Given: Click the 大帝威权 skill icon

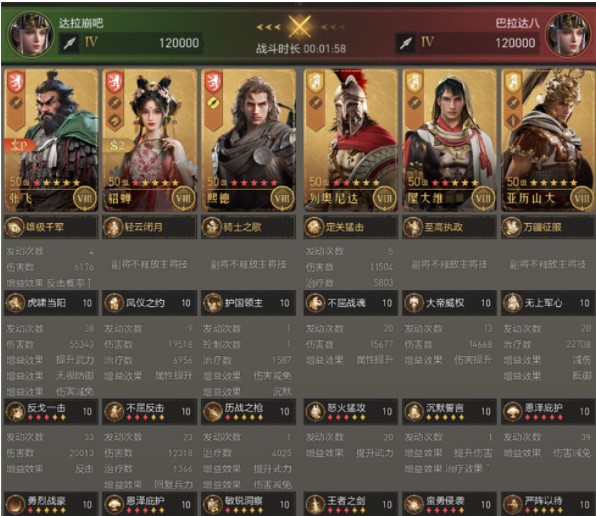Looking at the screenshot, I should click(413, 303).
